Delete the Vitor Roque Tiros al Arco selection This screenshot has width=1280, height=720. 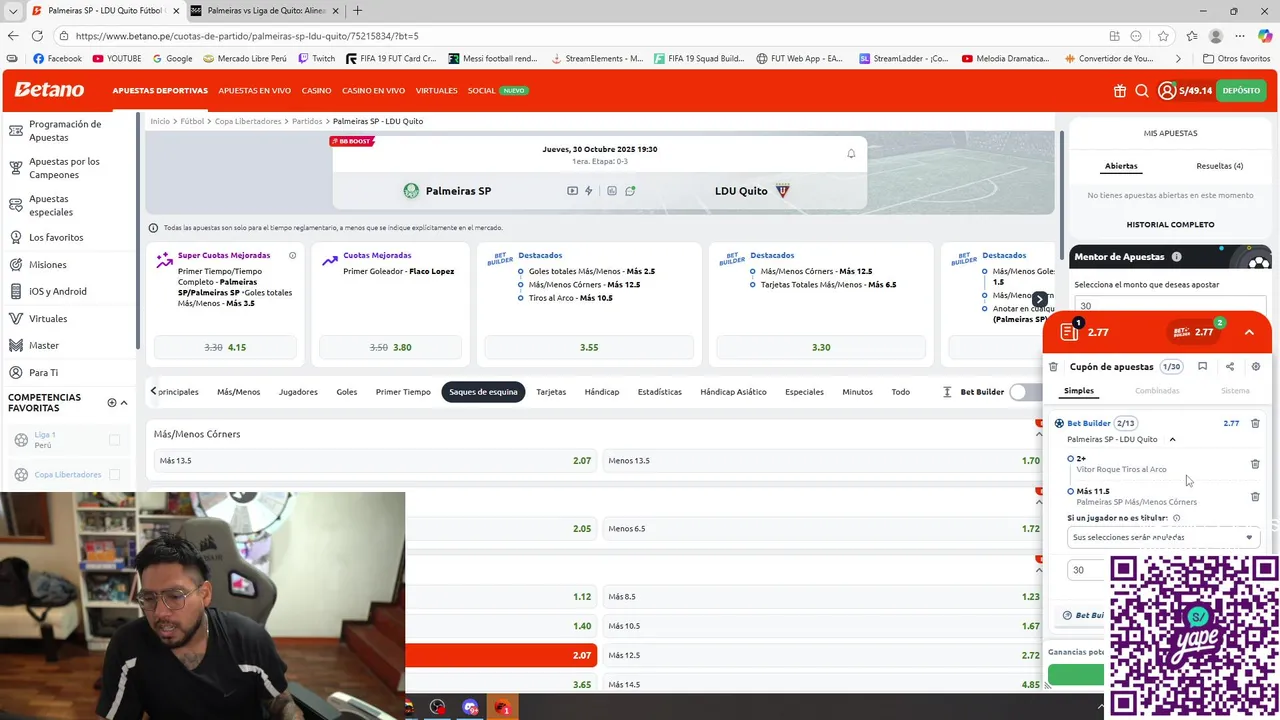(1255, 464)
